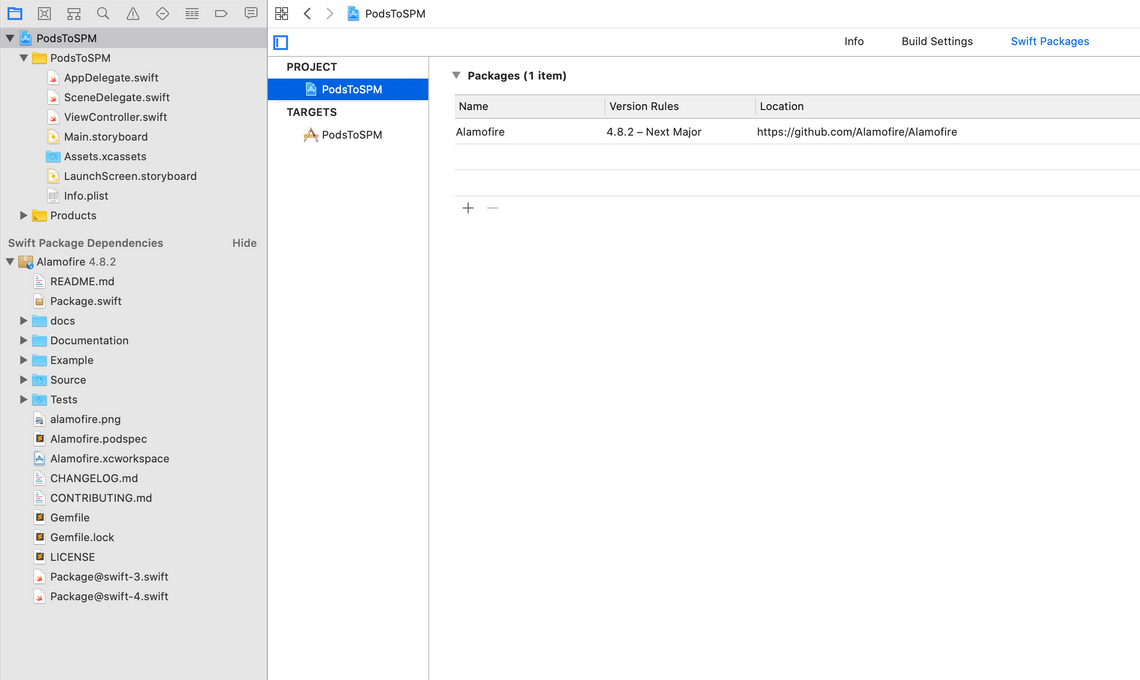Open SceneDelegate.swift
The width and height of the screenshot is (1140, 680).
[116, 97]
